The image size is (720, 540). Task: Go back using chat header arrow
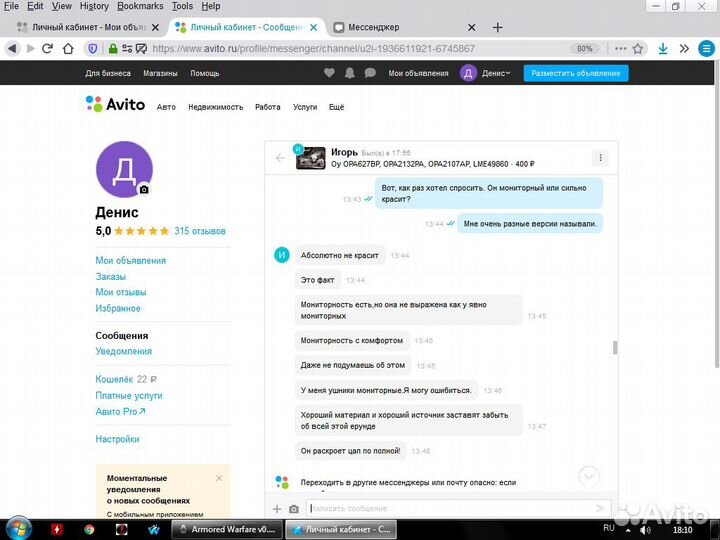click(x=280, y=158)
